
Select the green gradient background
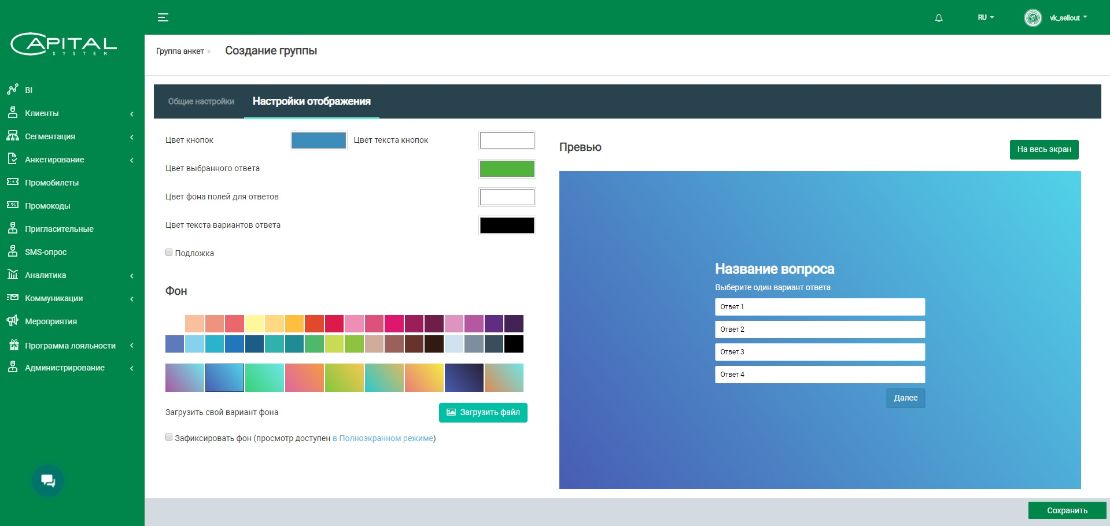[265, 377]
